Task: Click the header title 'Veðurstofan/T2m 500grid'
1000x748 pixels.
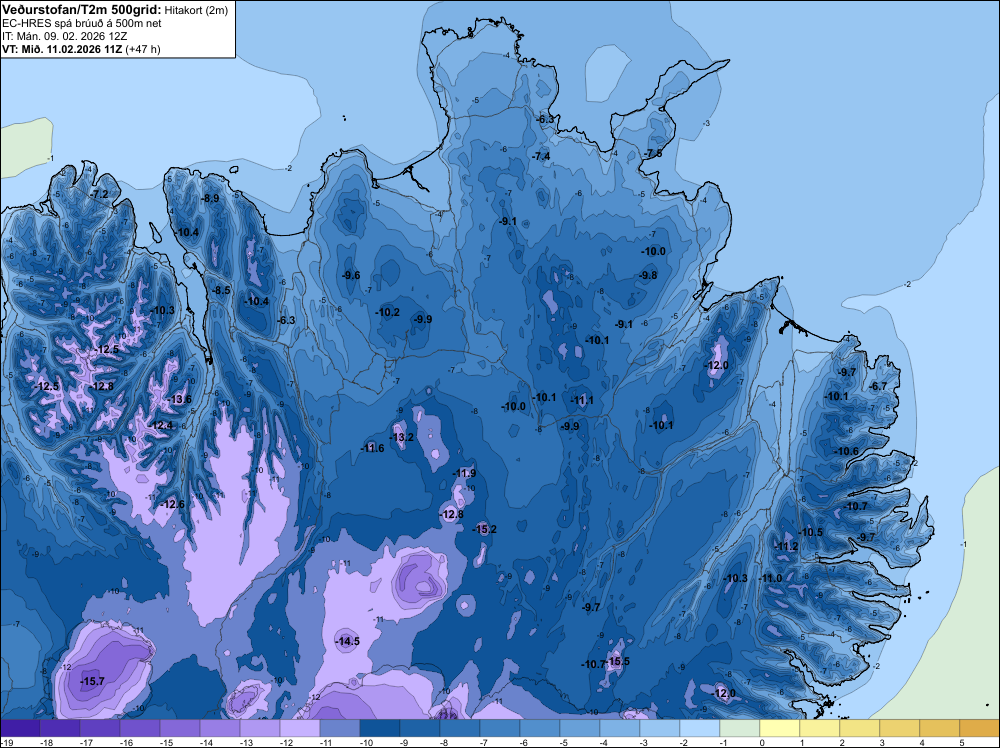Action: (x=82, y=9)
